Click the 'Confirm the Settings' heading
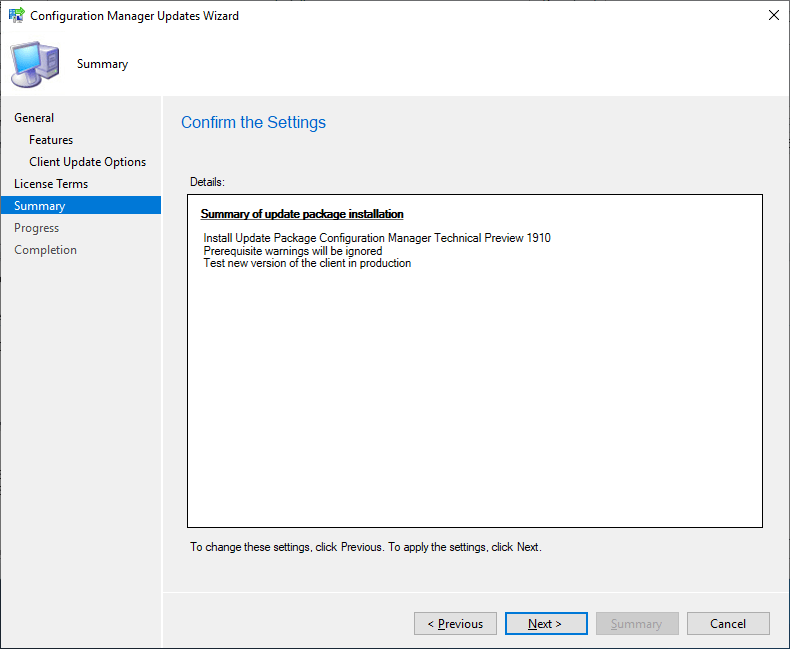 [253, 123]
